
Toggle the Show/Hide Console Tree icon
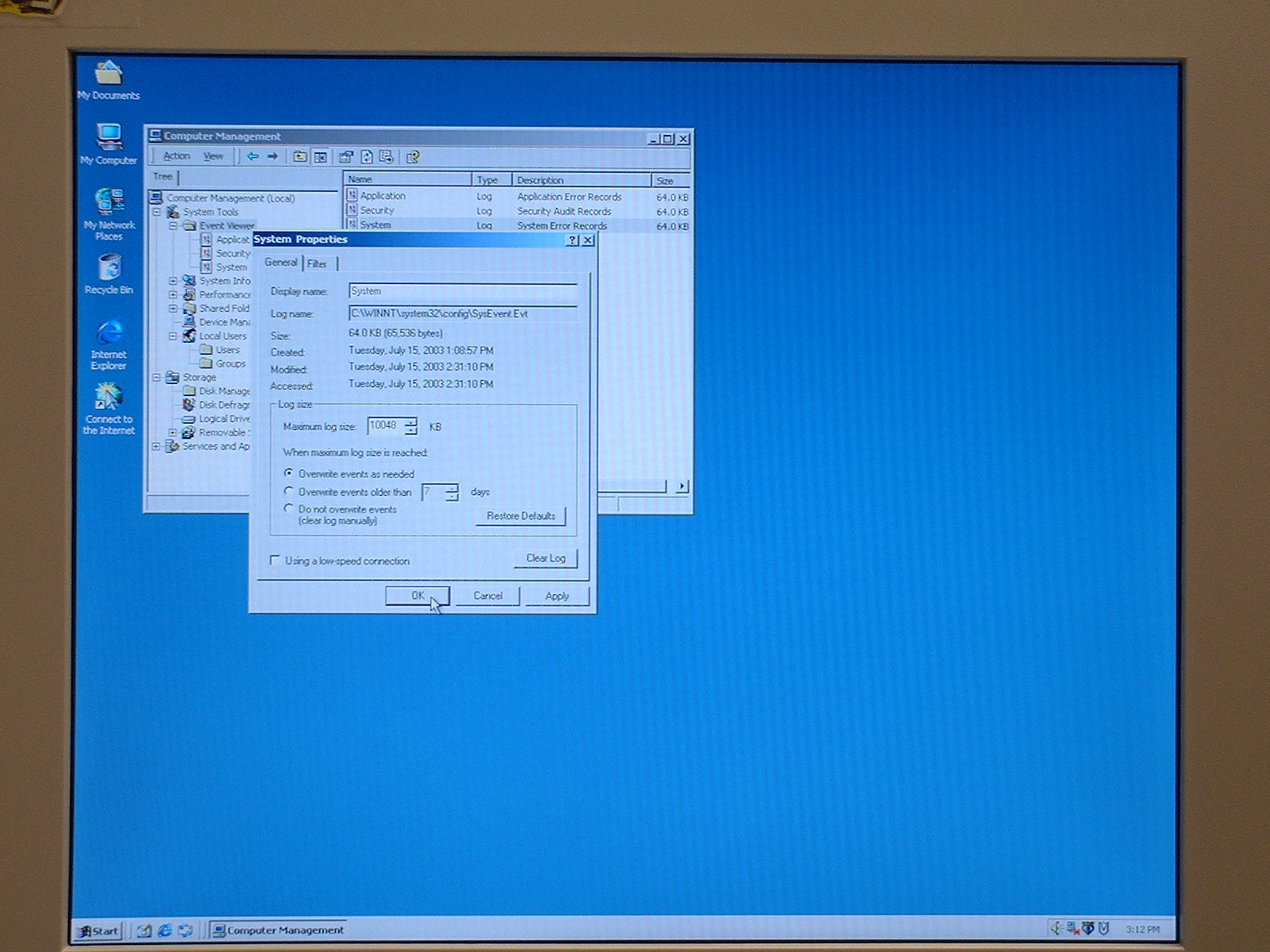tap(321, 157)
